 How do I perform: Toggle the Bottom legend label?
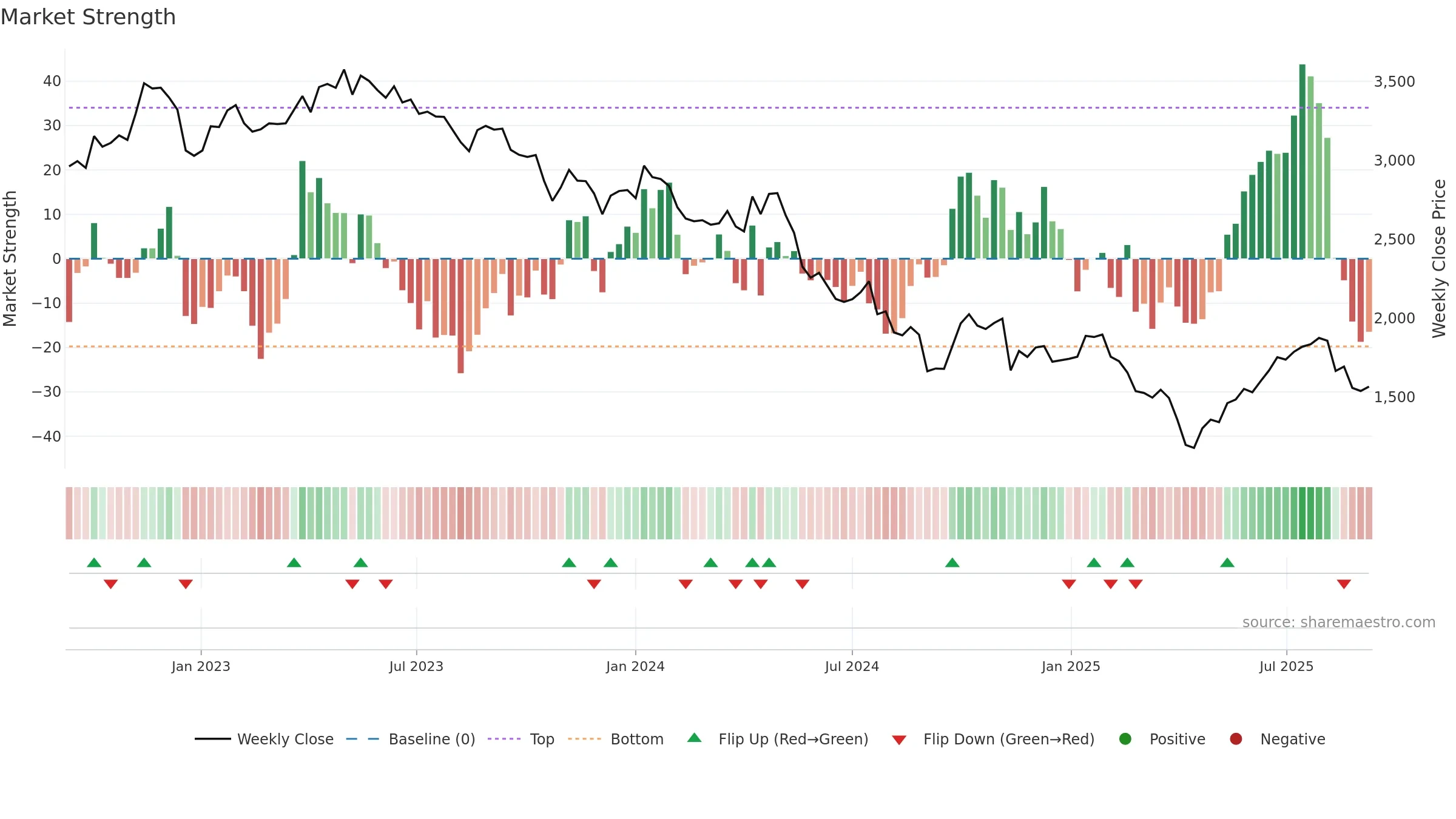pyautogui.click(x=637, y=739)
